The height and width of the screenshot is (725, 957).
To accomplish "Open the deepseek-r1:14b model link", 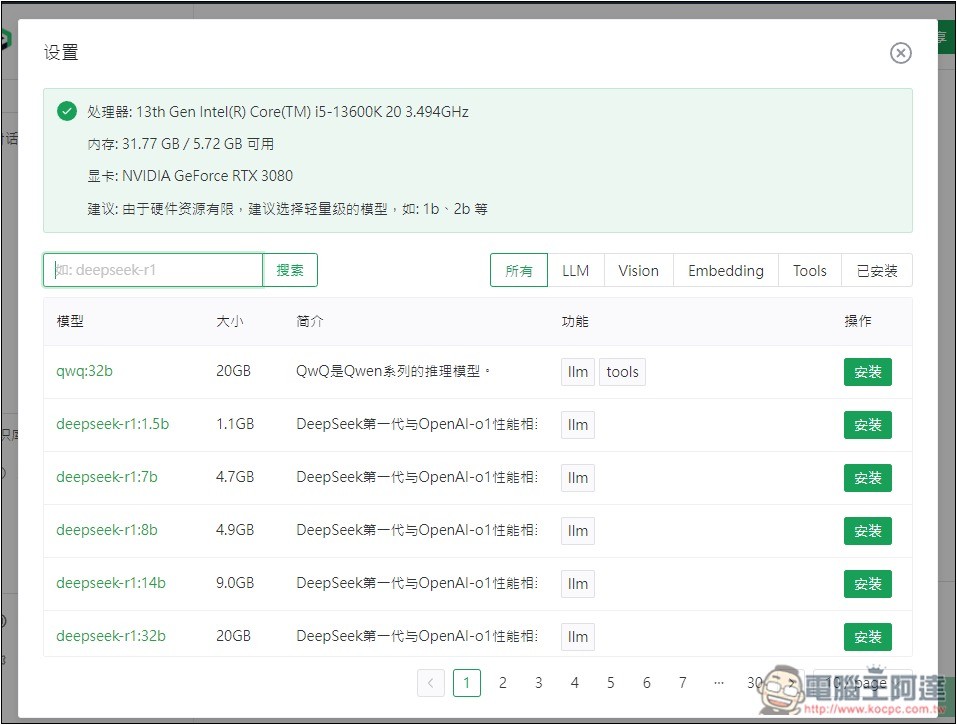I will point(111,583).
